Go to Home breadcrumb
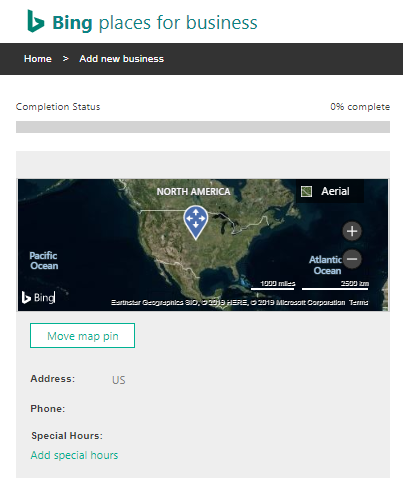403x491 pixels. click(38, 59)
